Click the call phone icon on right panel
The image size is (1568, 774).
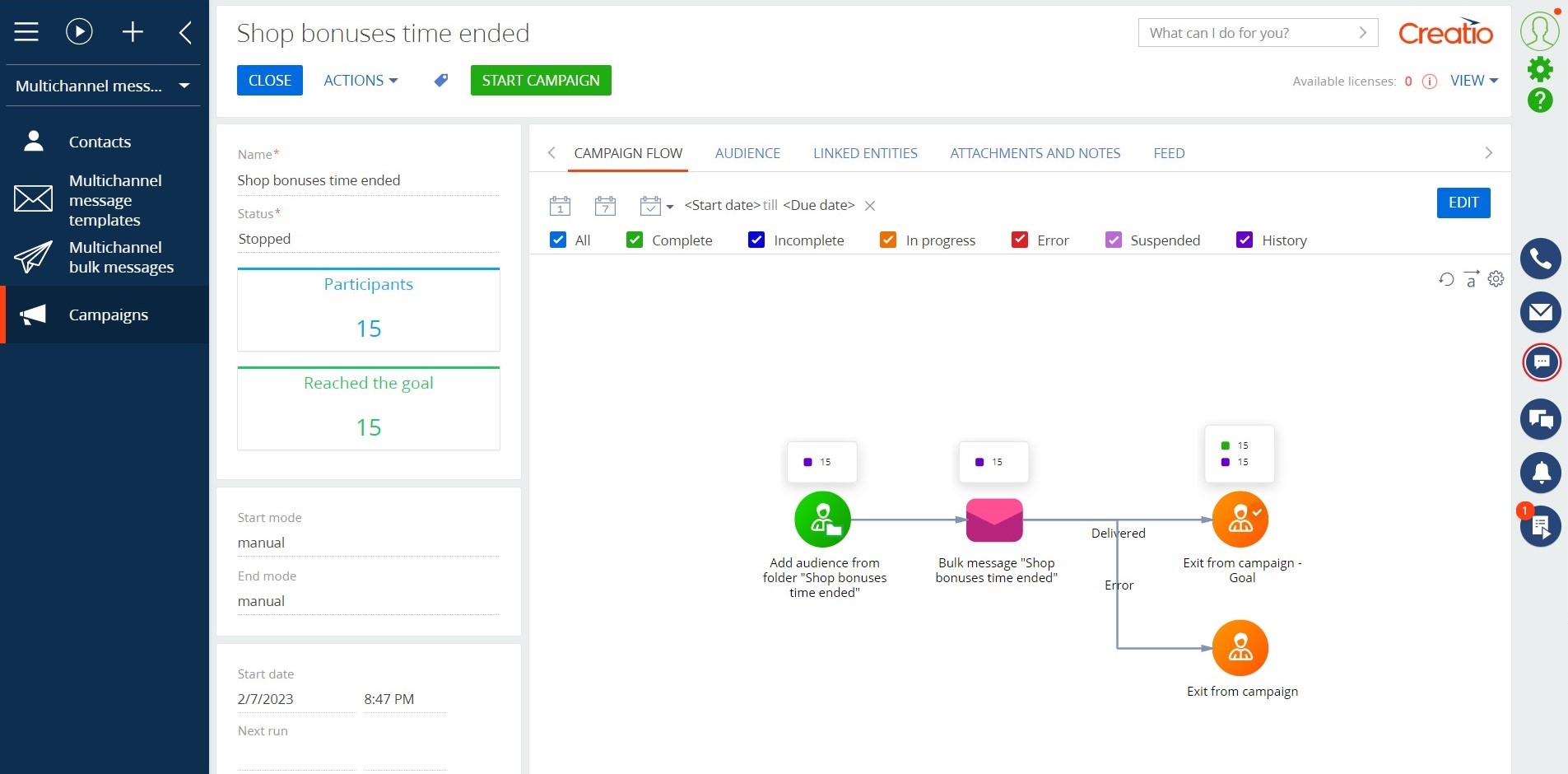(x=1541, y=259)
